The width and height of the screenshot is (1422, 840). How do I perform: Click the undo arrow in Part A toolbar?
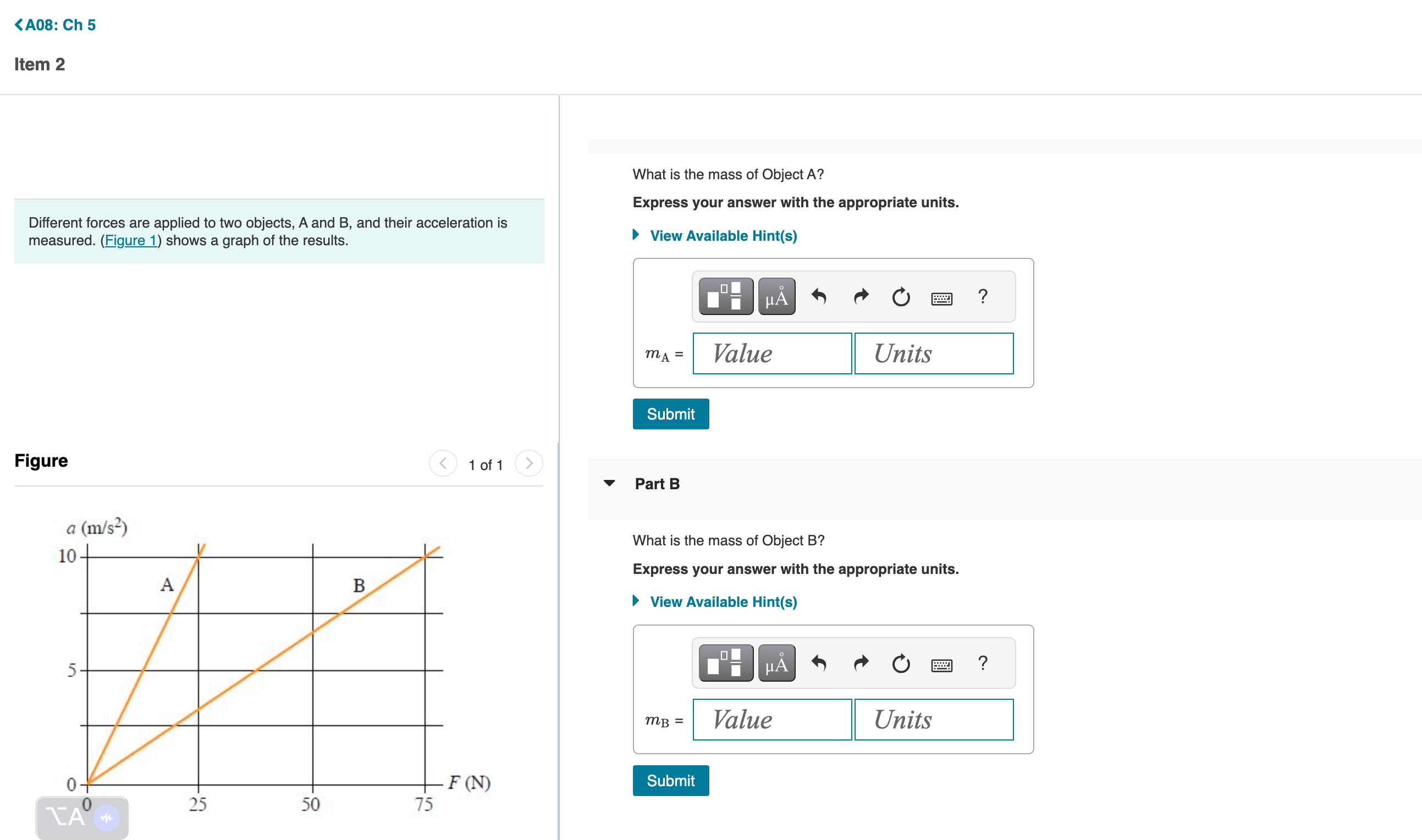pyautogui.click(x=820, y=297)
